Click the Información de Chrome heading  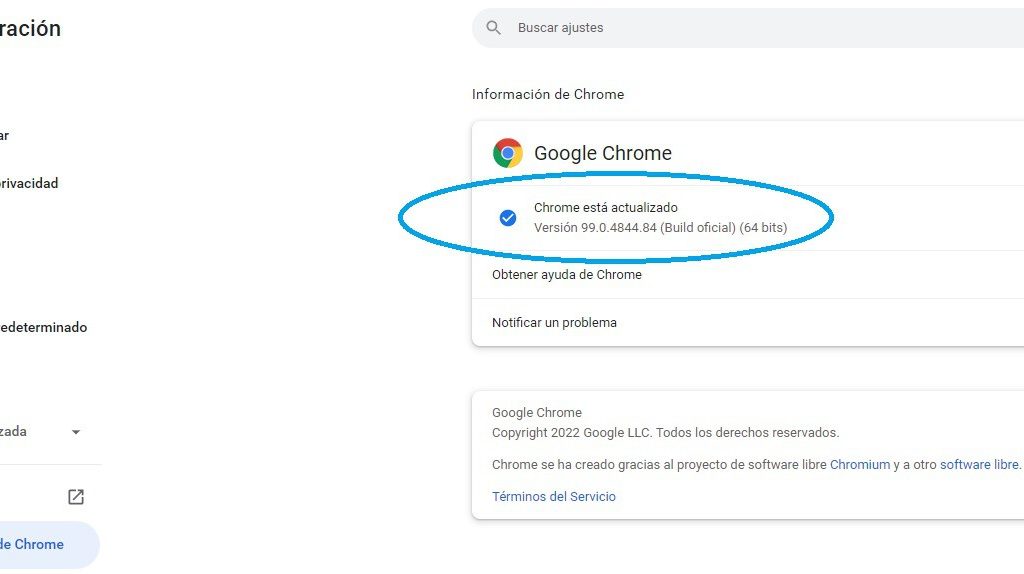(548, 94)
